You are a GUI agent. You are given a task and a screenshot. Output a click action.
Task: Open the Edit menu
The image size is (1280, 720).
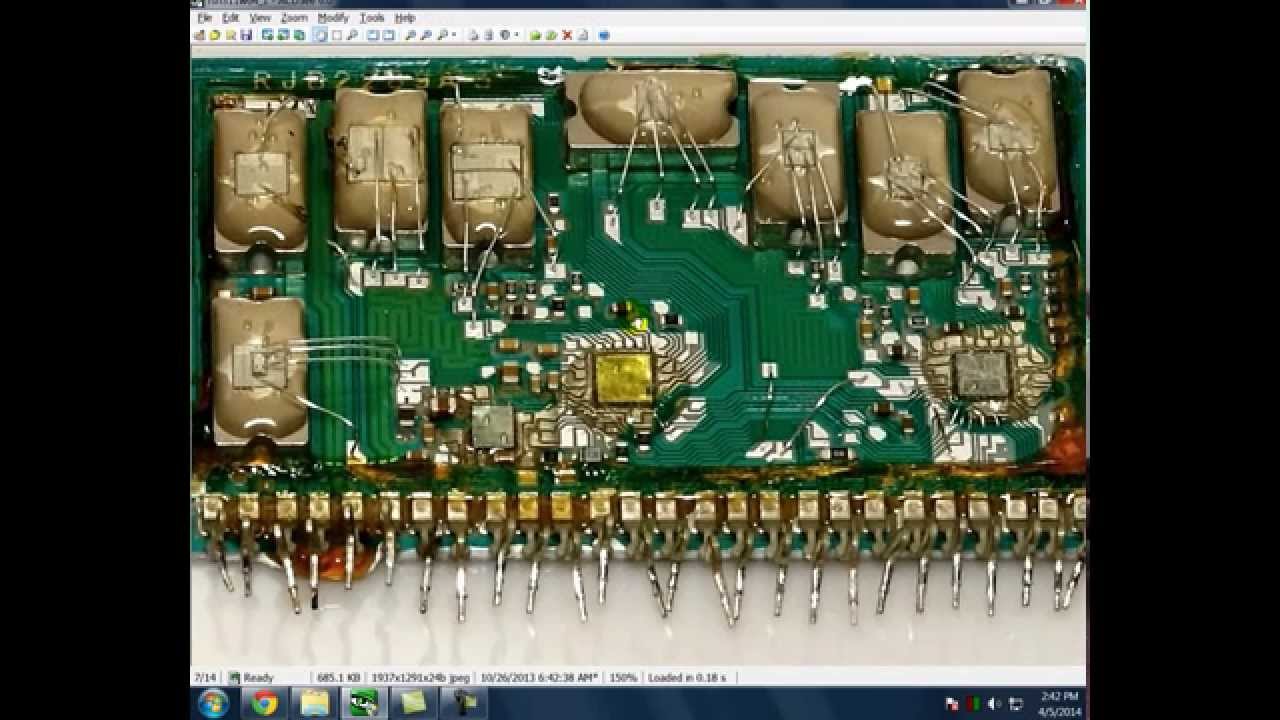[x=231, y=18]
